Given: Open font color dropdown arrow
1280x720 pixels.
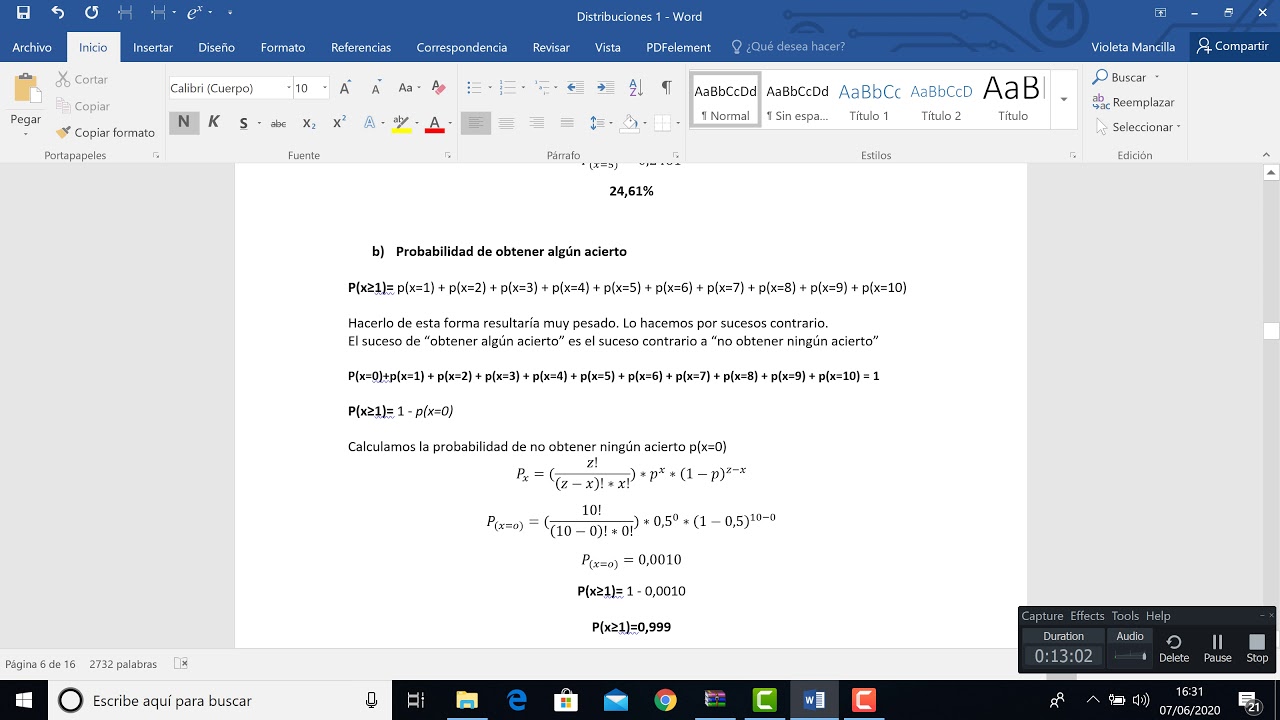Looking at the screenshot, I should [450, 123].
